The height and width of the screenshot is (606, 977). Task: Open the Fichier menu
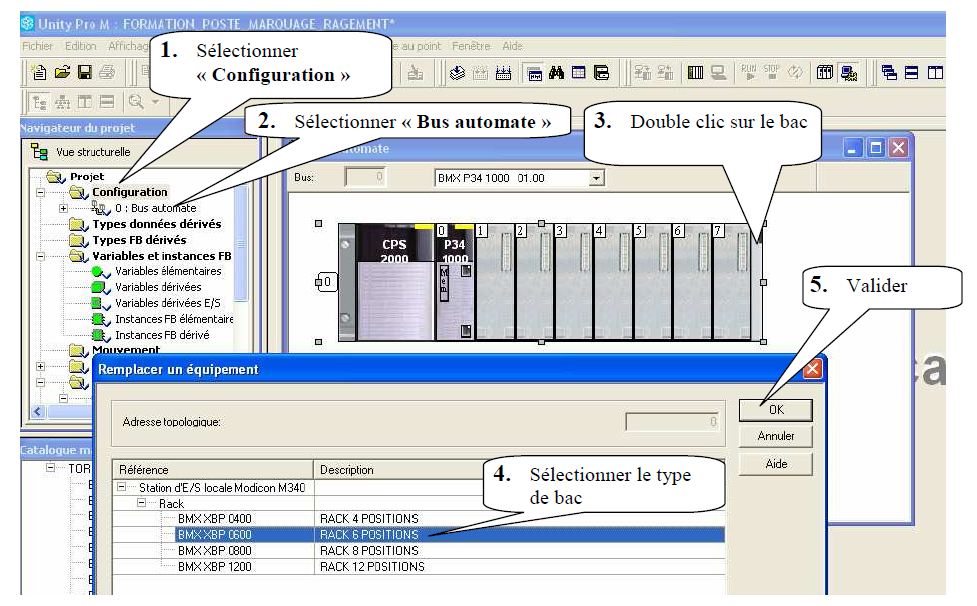[x=37, y=46]
